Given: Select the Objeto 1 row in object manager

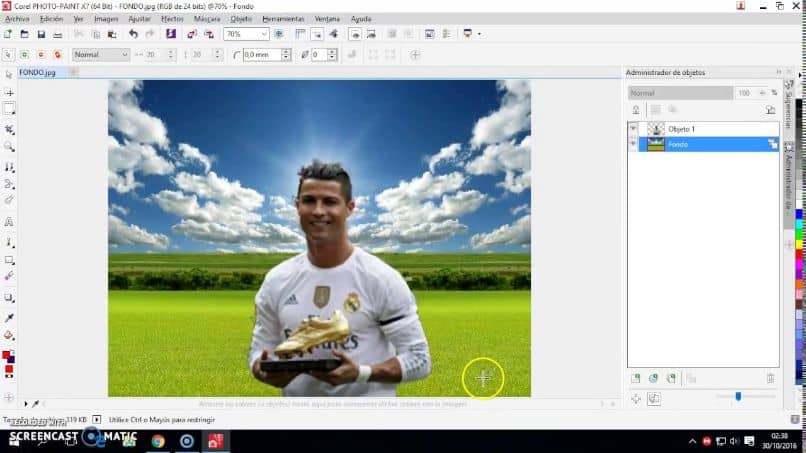Looking at the screenshot, I should point(703,129).
